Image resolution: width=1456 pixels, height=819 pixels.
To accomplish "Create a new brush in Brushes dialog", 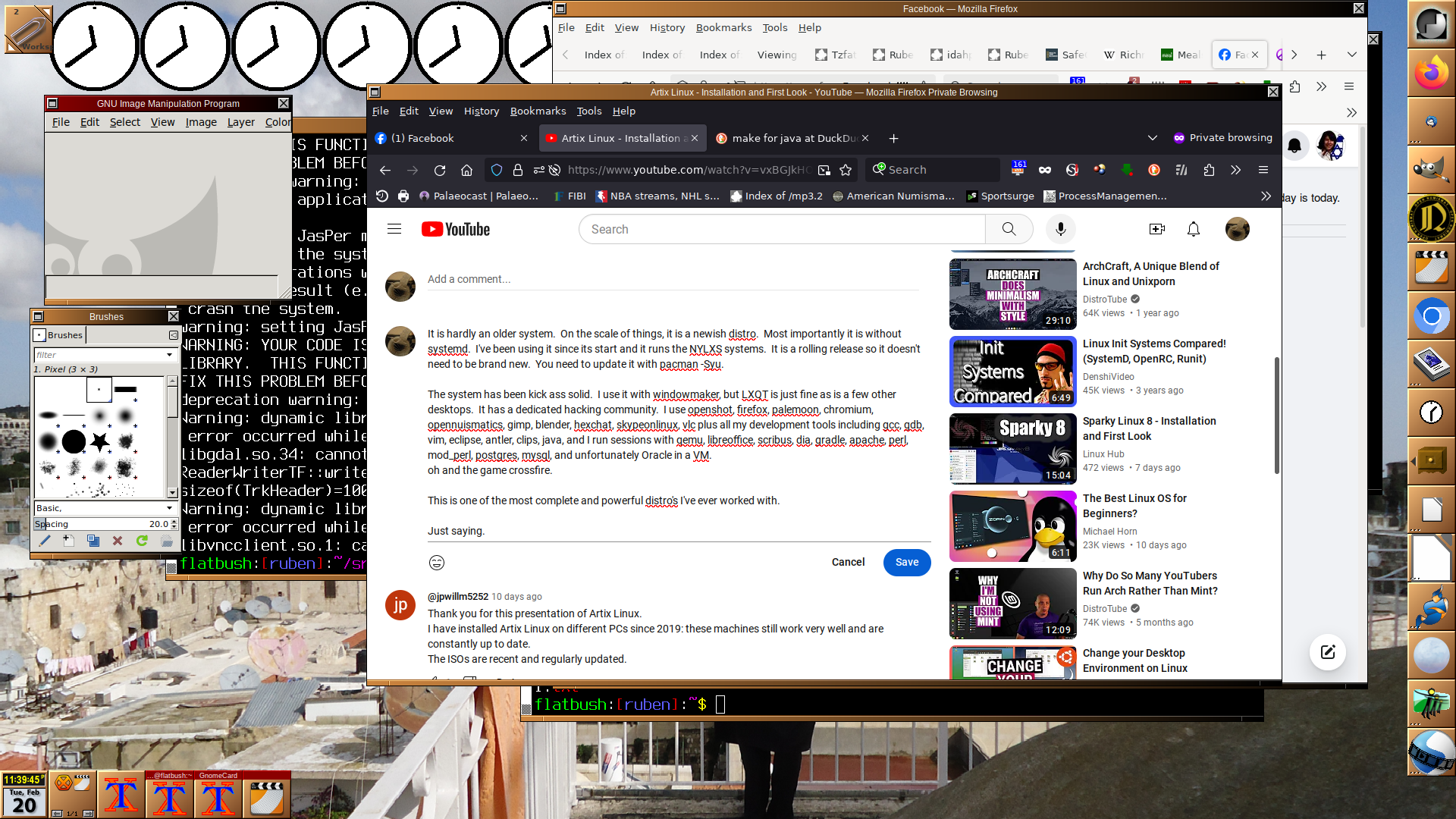I will tap(69, 541).
